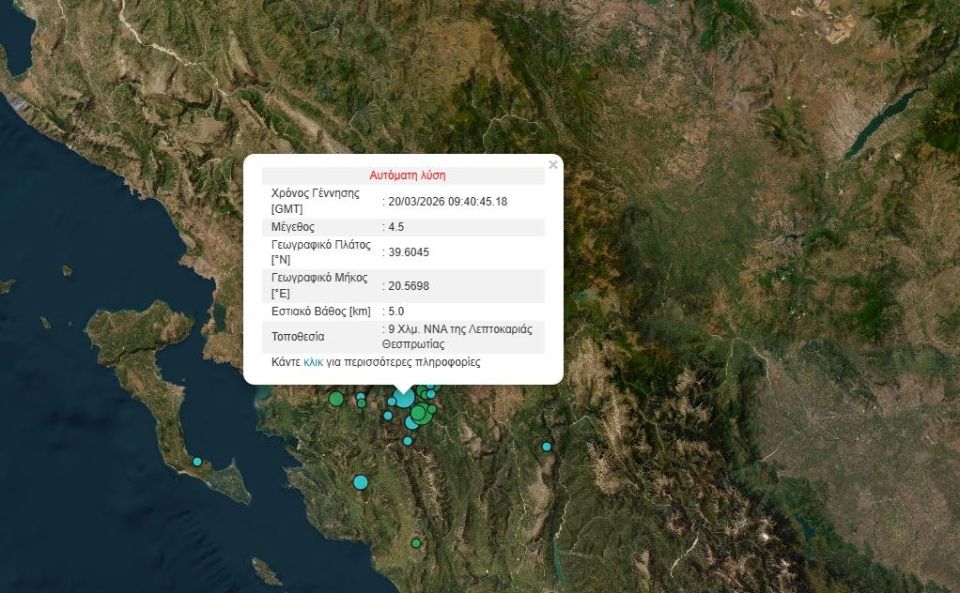Click the origin time 20/03/2026 09:40:45.18
The height and width of the screenshot is (593, 960).
tap(447, 201)
